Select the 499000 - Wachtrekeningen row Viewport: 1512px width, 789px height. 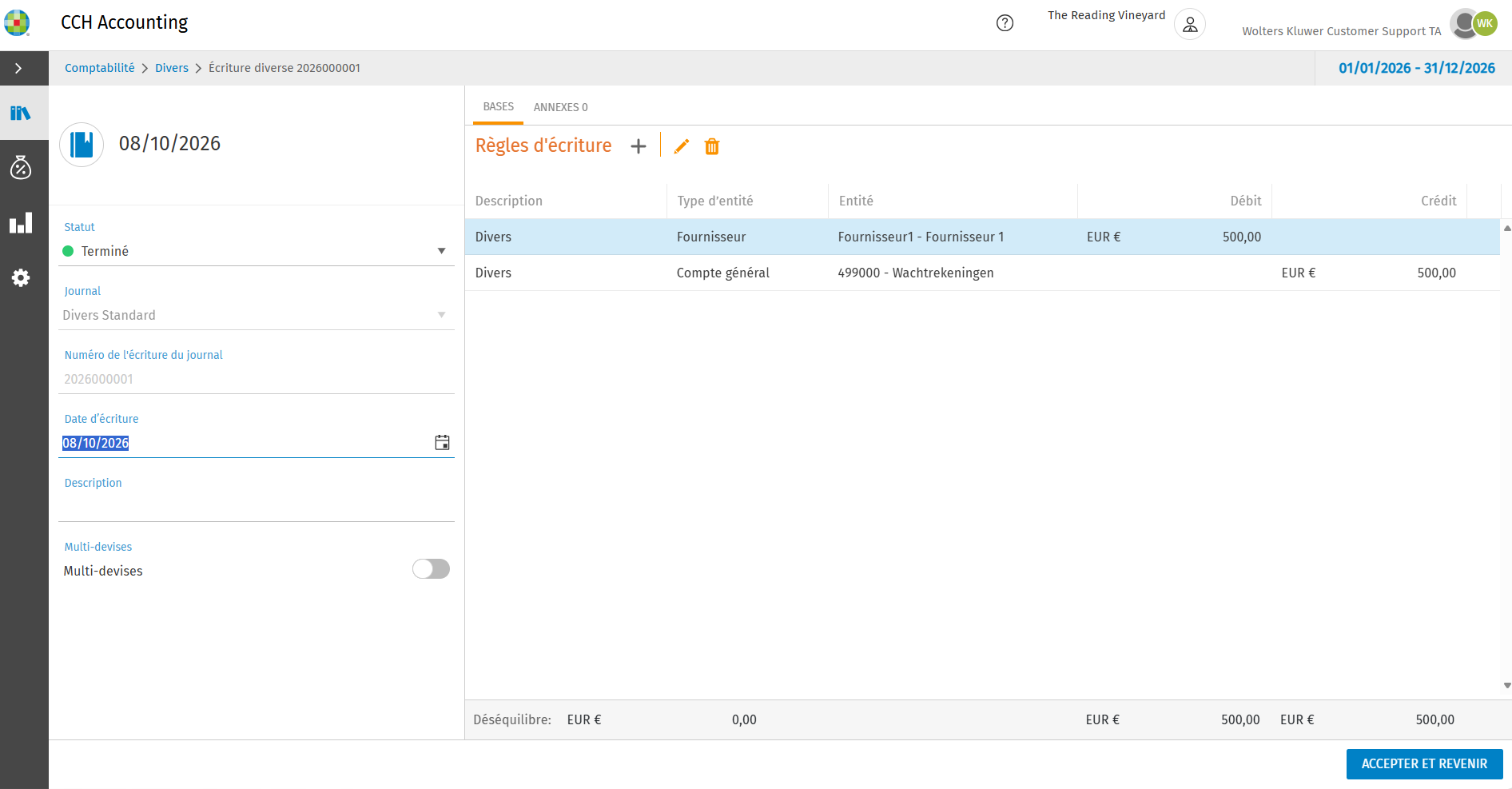coord(982,273)
